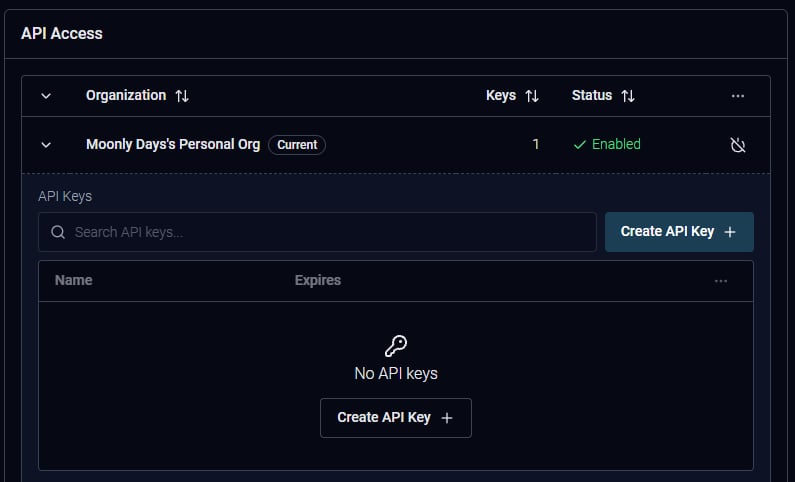Click filled Create API Key button
The width and height of the screenshot is (795, 482).
679,232
